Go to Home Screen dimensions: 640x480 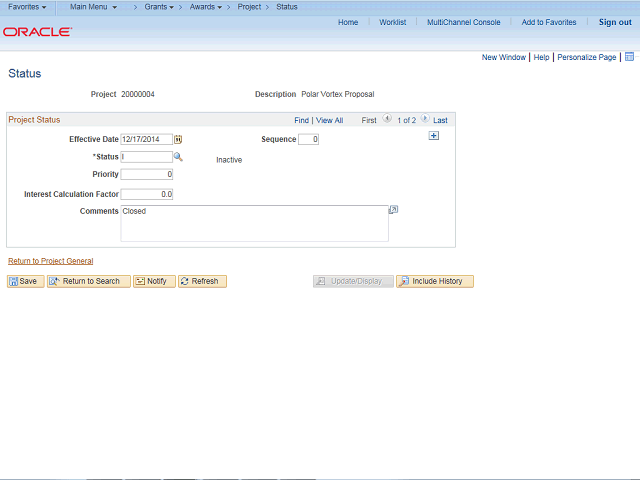[348, 22]
